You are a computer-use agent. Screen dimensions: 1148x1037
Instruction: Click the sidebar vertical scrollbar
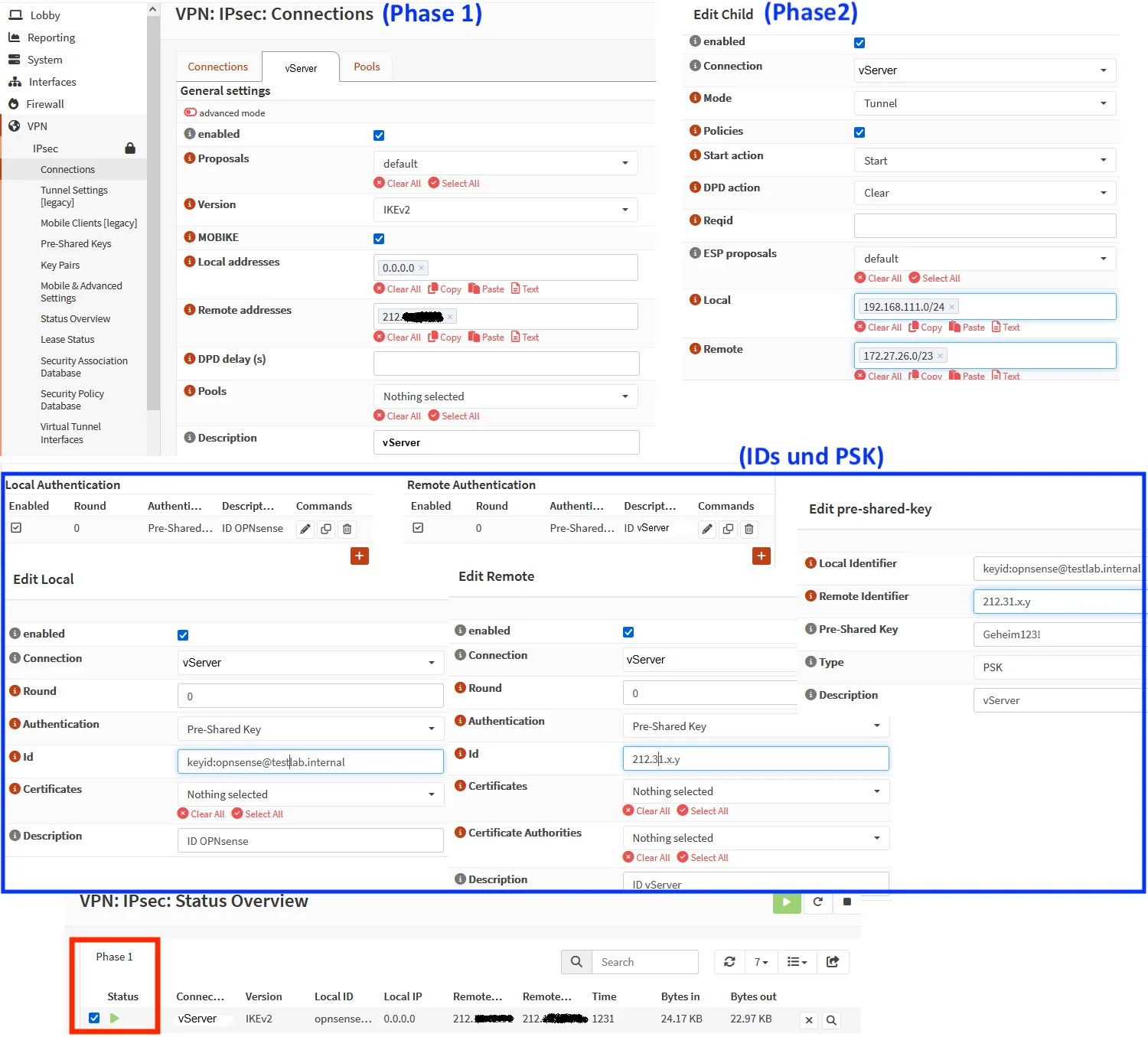click(153, 214)
